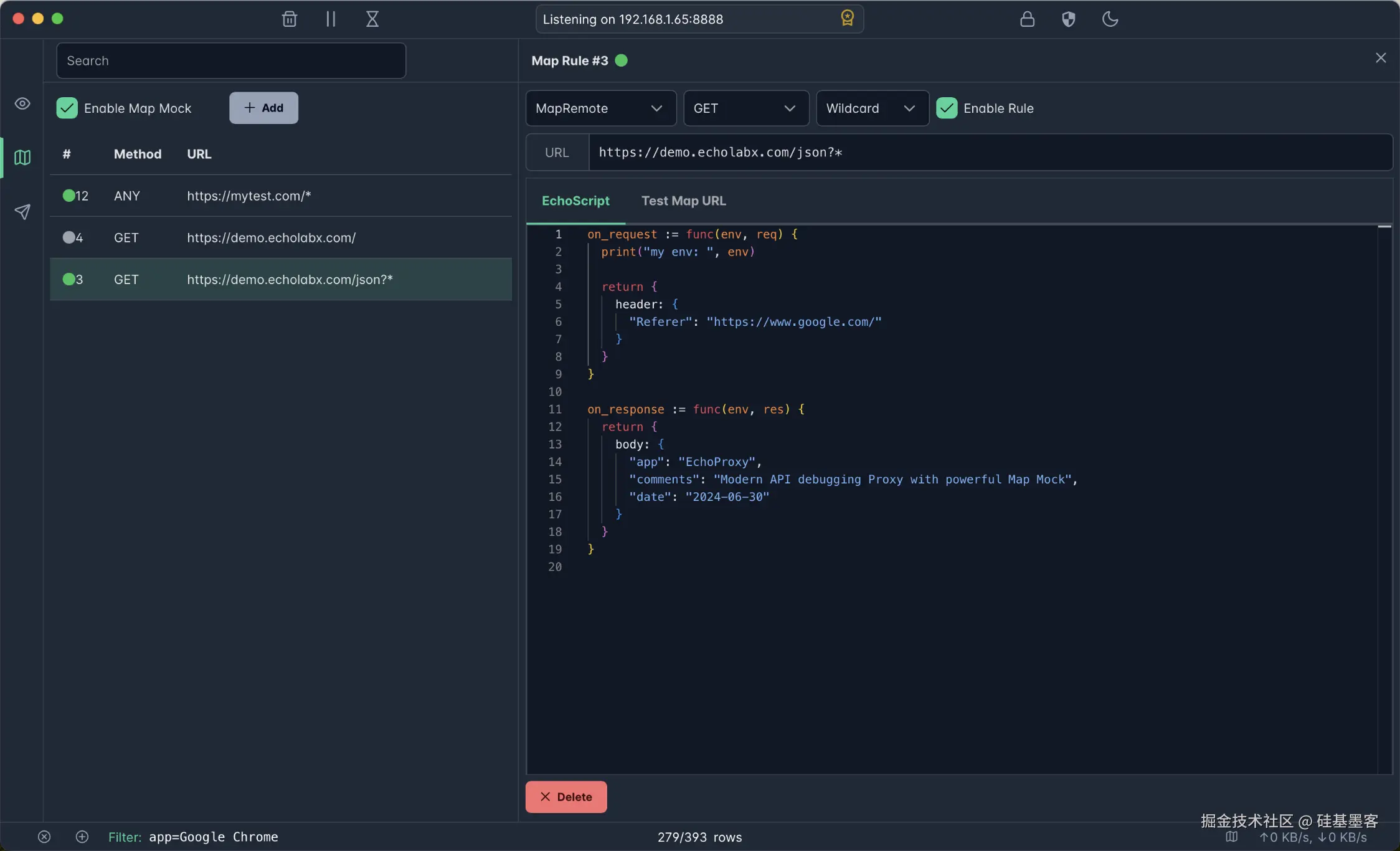
Task: Select the https://mytest.com/* rule row
Action: point(280,196)
